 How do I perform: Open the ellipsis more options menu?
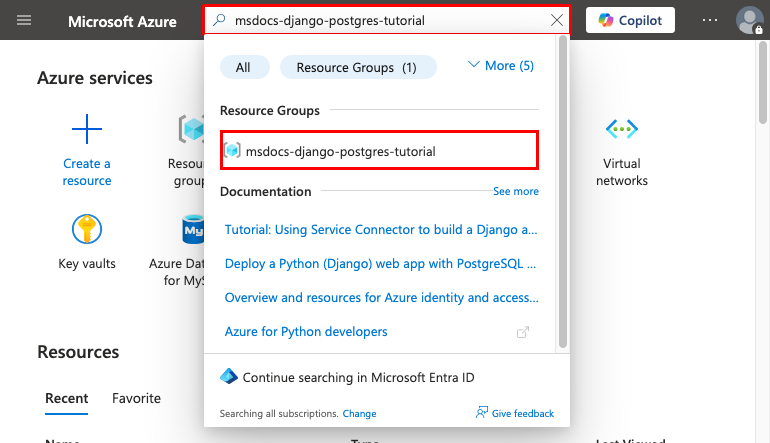710,20
